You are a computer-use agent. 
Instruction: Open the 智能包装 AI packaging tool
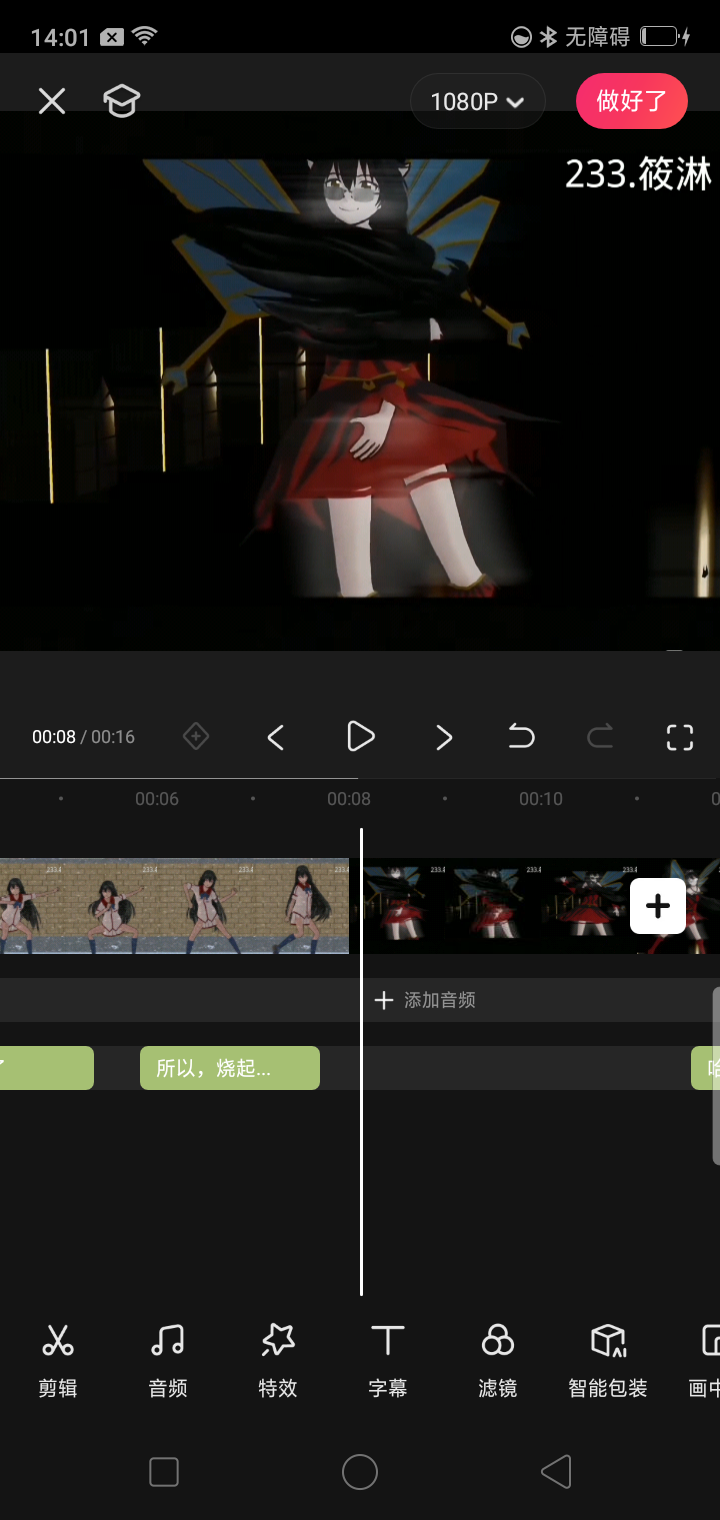pos(608,1358)
